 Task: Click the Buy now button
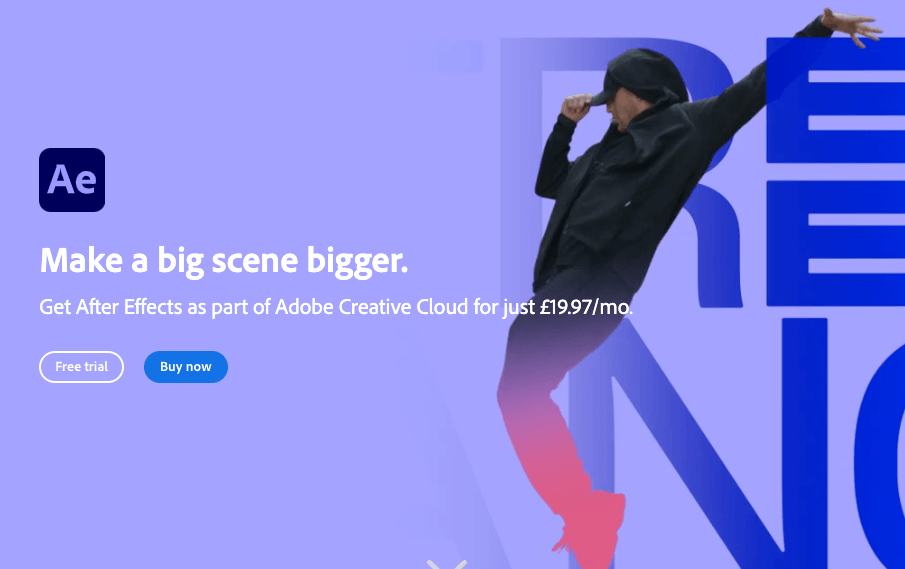pos(186,367)
